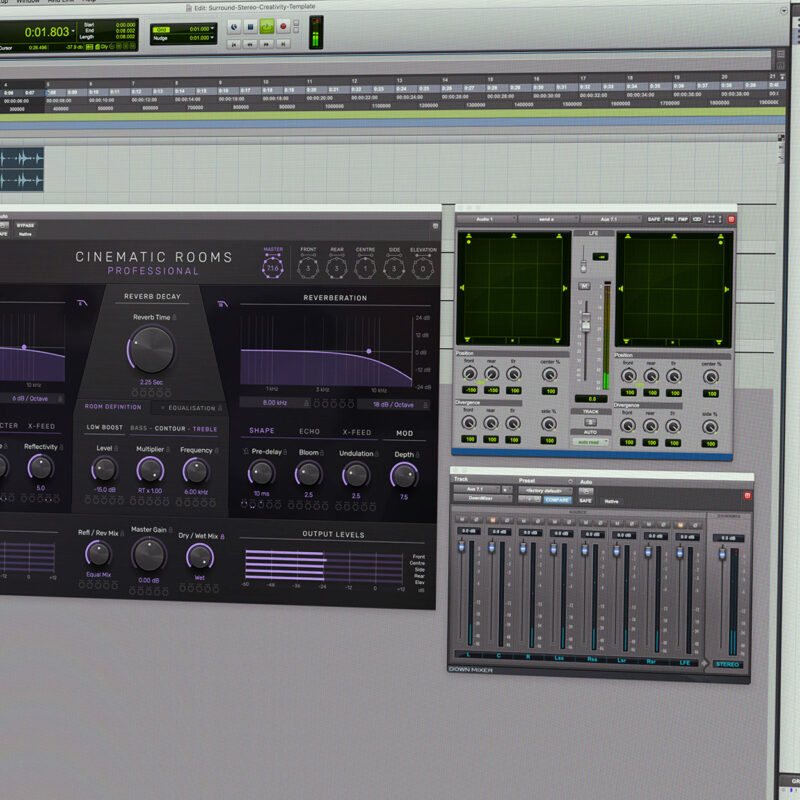Switch to the Mod tab
The image size is (800, 800).
405,433
